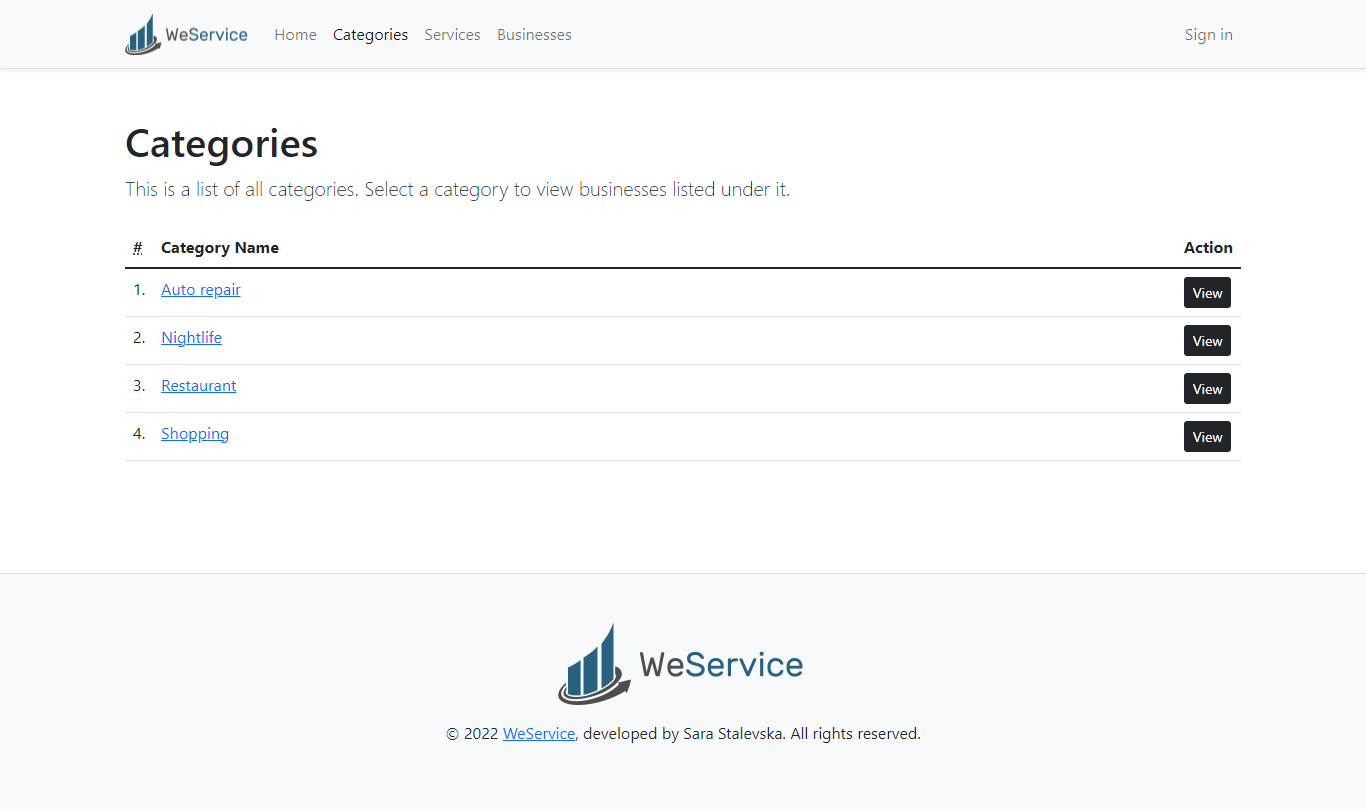The height and width of the screenshot is (809, 1366).
Task: Click the Action column header
Action: 1208,248
